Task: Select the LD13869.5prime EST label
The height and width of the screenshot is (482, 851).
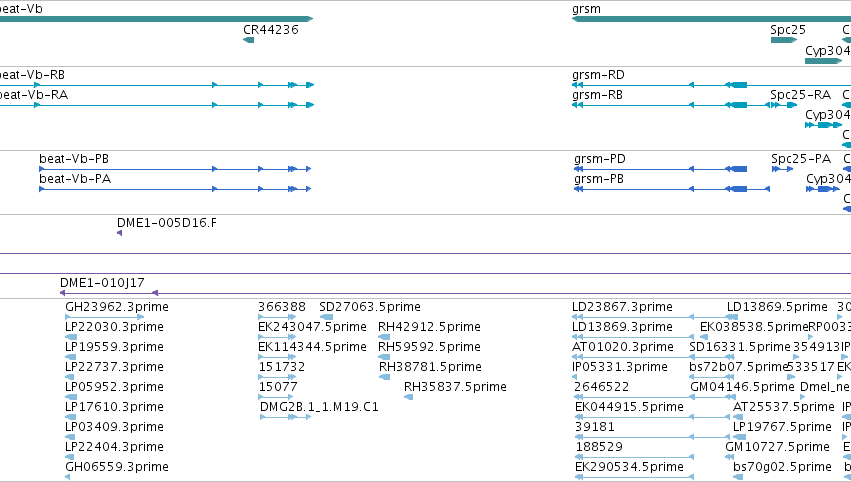Action: pos(777,307)
